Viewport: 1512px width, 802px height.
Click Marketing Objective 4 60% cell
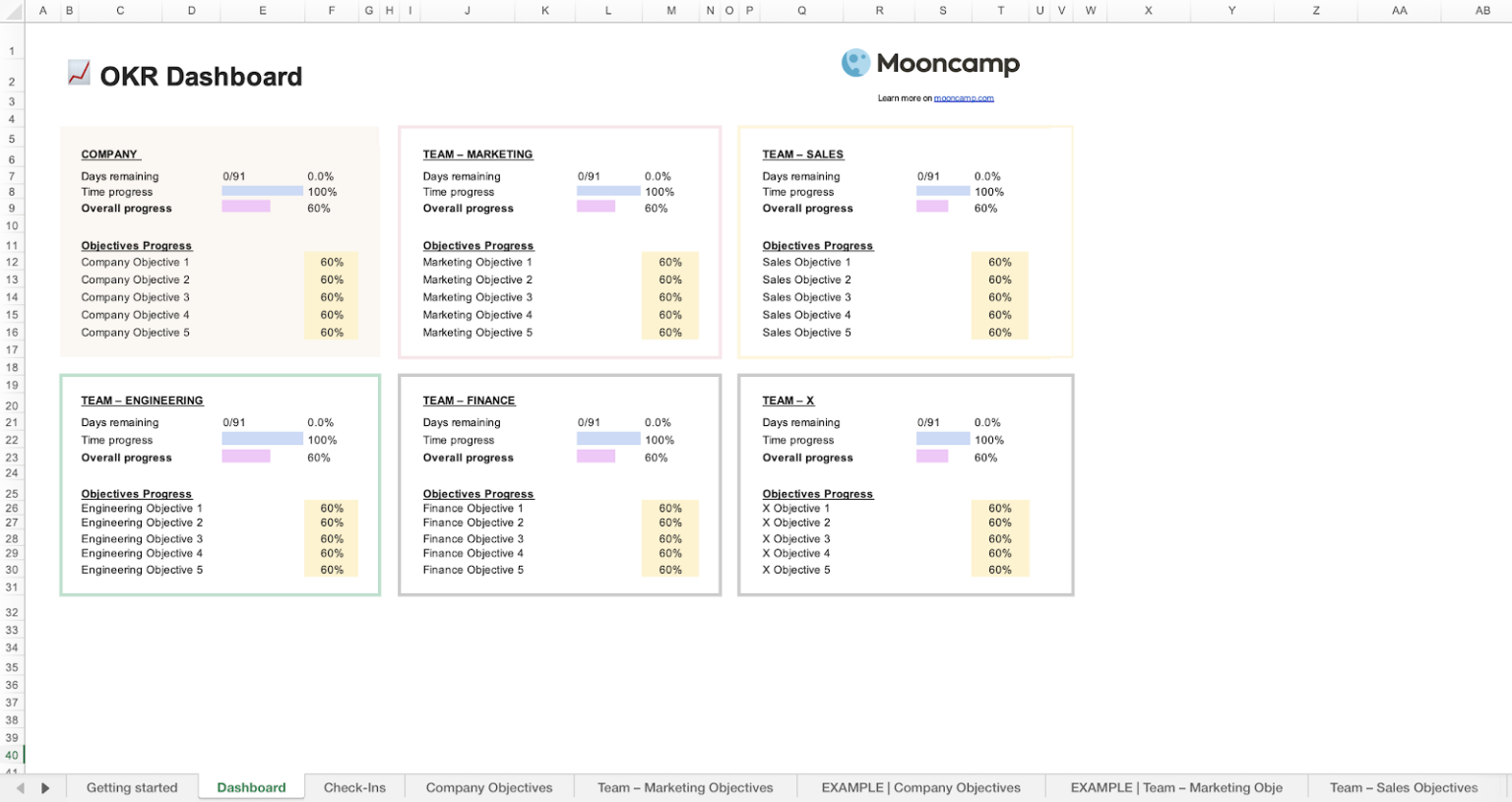pyautogui.click(x=670, y=315)
